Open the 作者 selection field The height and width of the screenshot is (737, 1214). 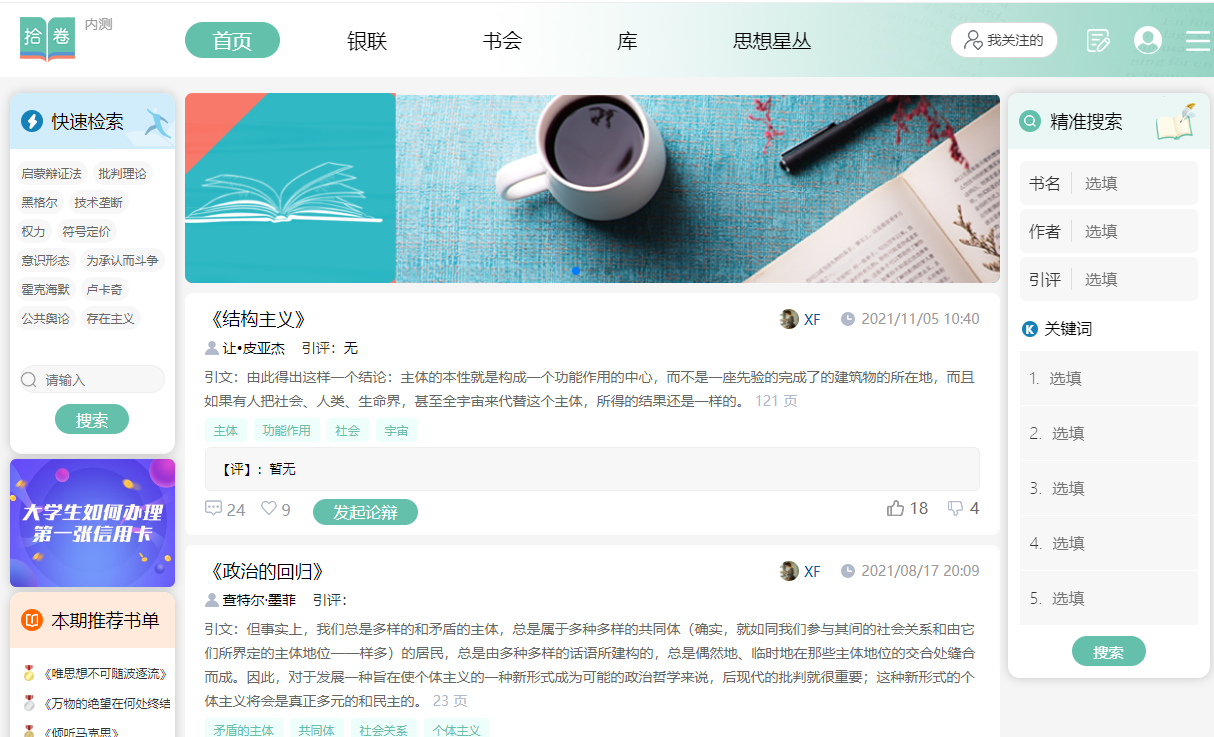pyautogui.click(x=1108, y=231)
